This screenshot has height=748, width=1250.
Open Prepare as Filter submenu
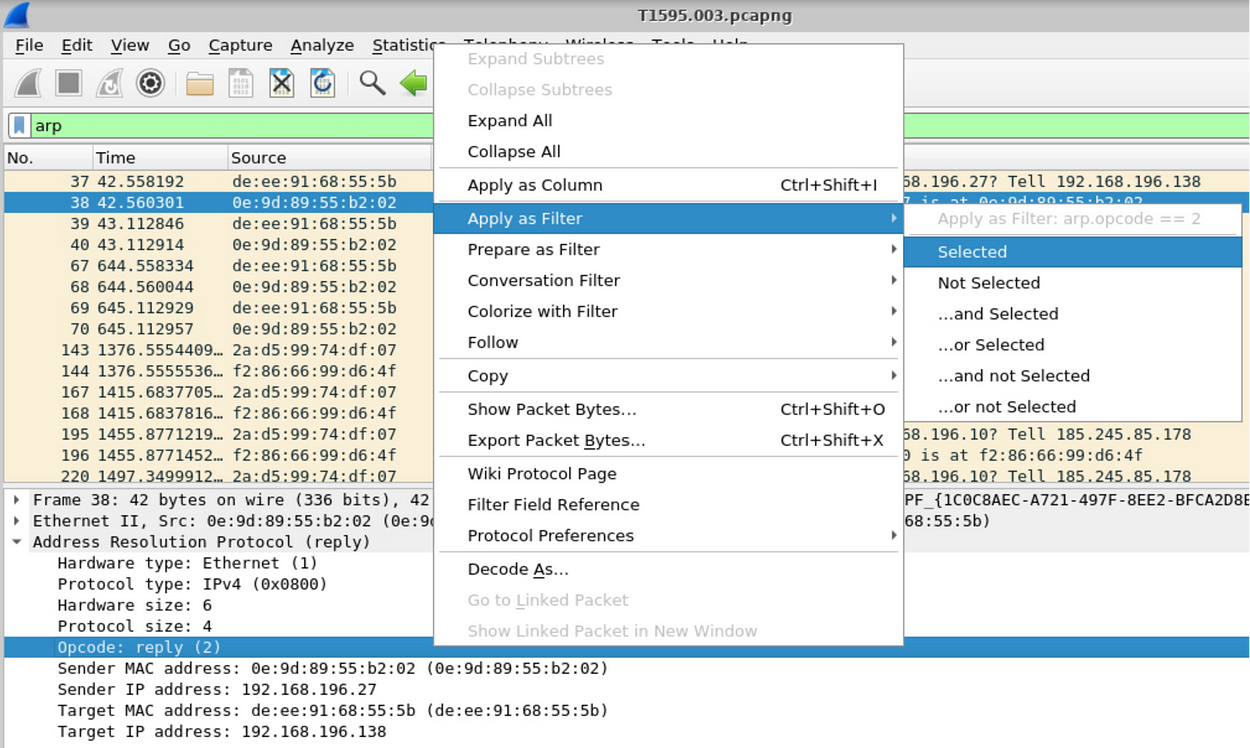pyautogui.click(x=668, y=250)
